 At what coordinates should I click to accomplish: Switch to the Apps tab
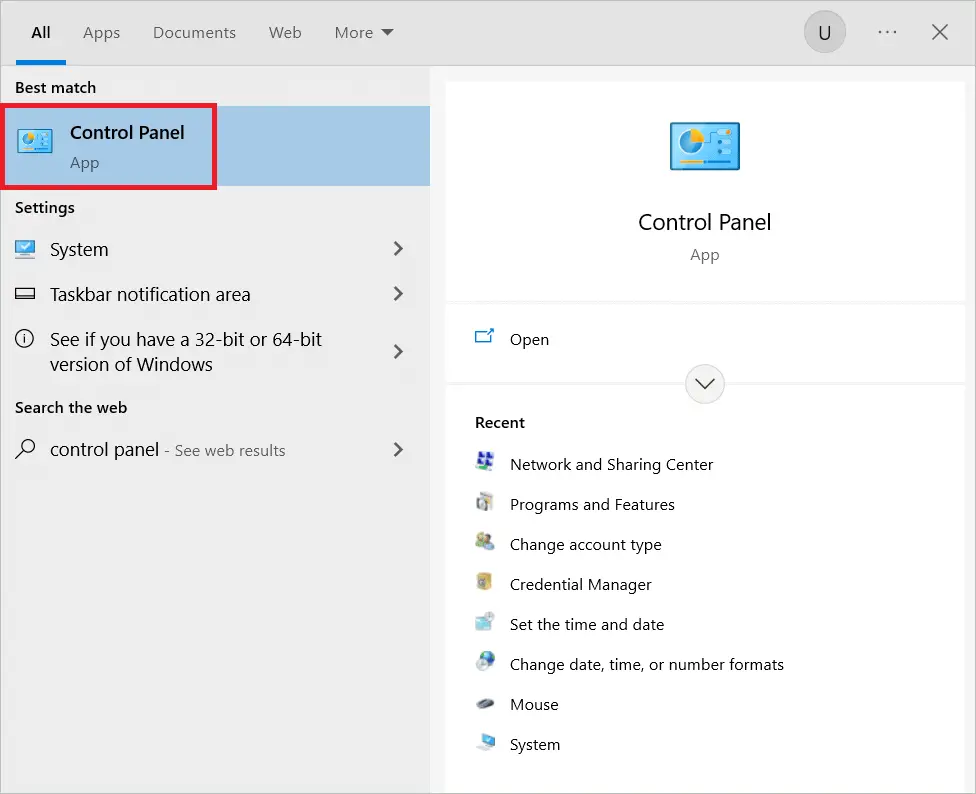pyautogui.click(x=101, y=32)
